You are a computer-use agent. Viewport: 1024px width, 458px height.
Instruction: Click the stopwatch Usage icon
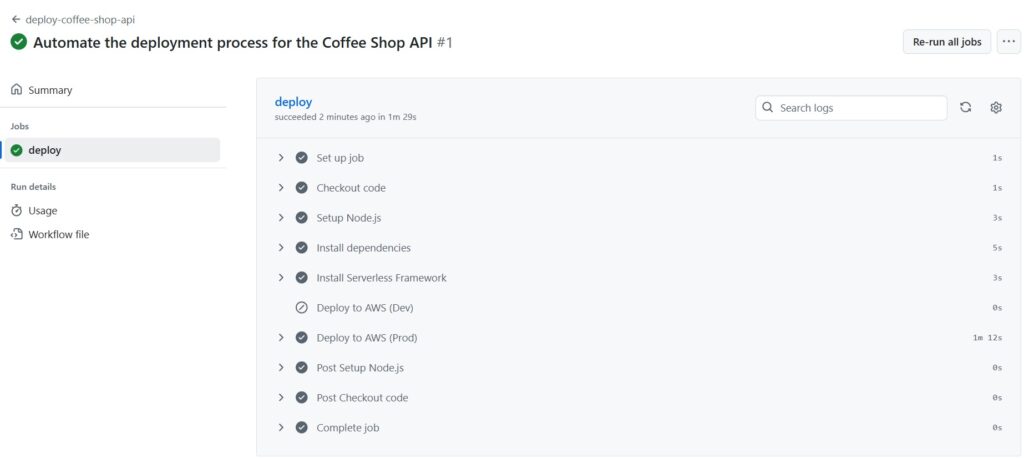click(17, 210)
